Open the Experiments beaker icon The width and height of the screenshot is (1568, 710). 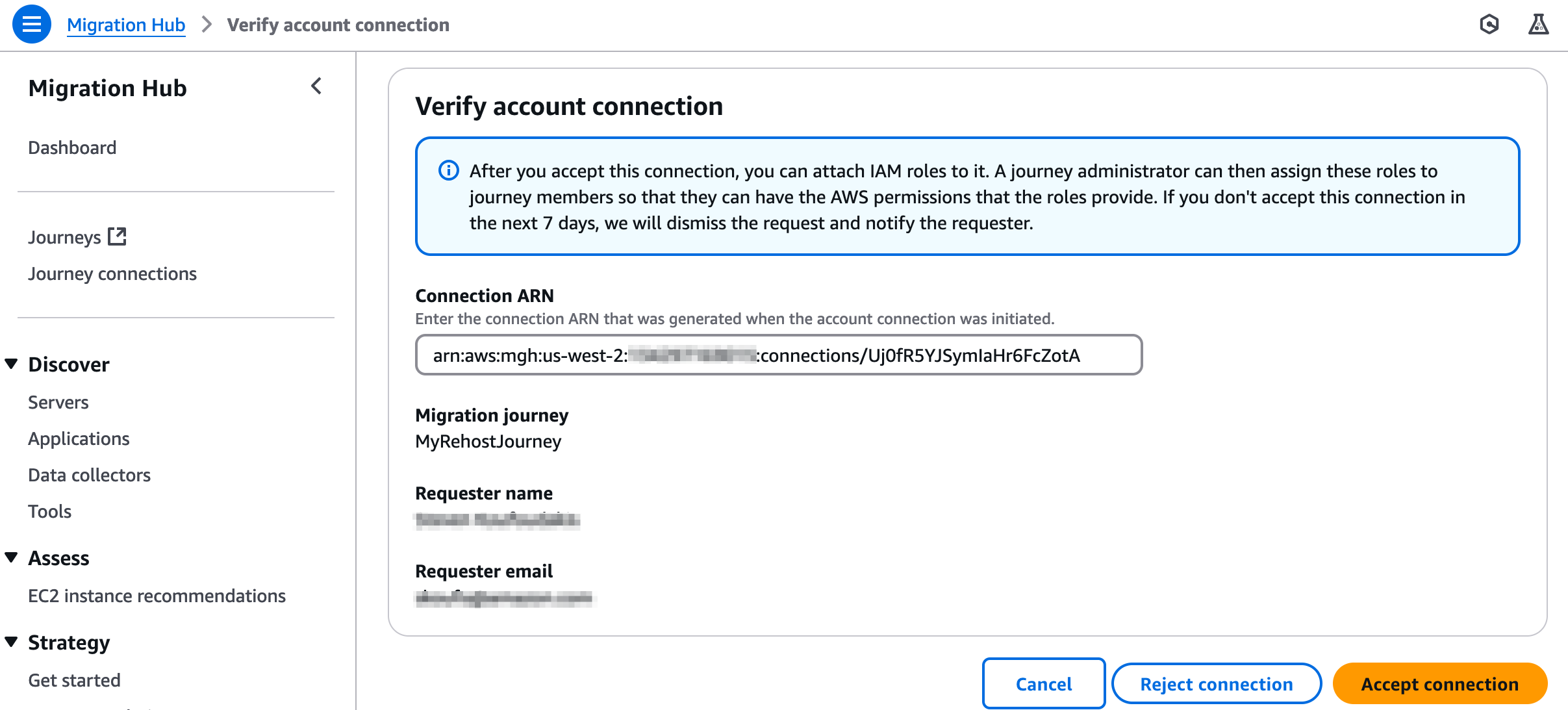pyautogui.click(x=1539, y=23)
